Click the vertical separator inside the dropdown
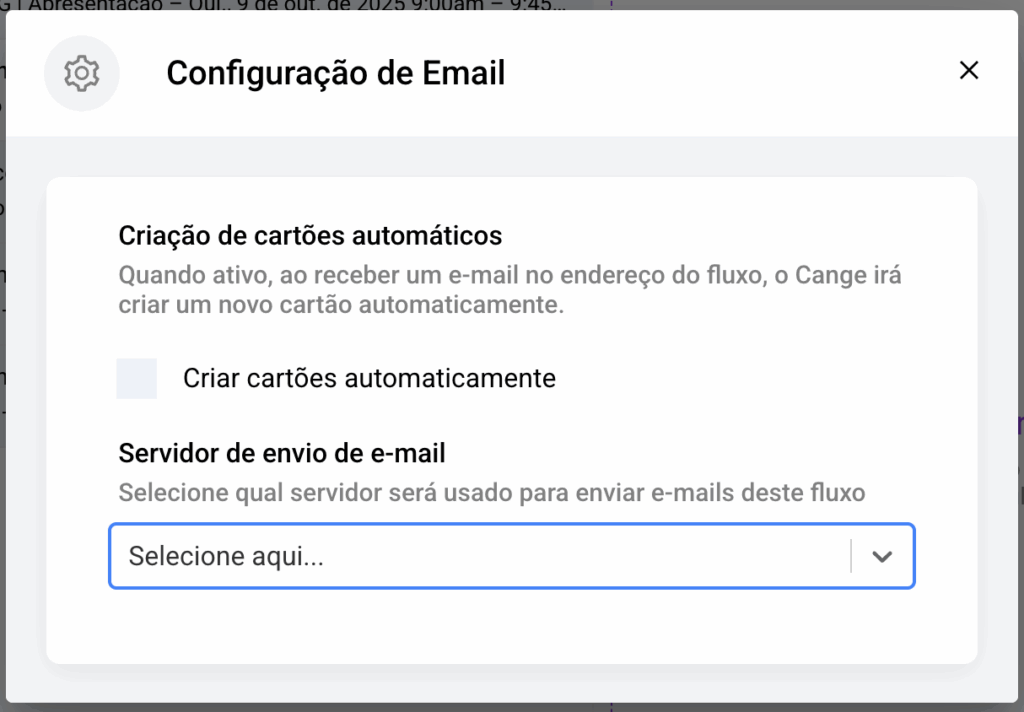This screenshot has height=712, width=1024. coord(851,557)
